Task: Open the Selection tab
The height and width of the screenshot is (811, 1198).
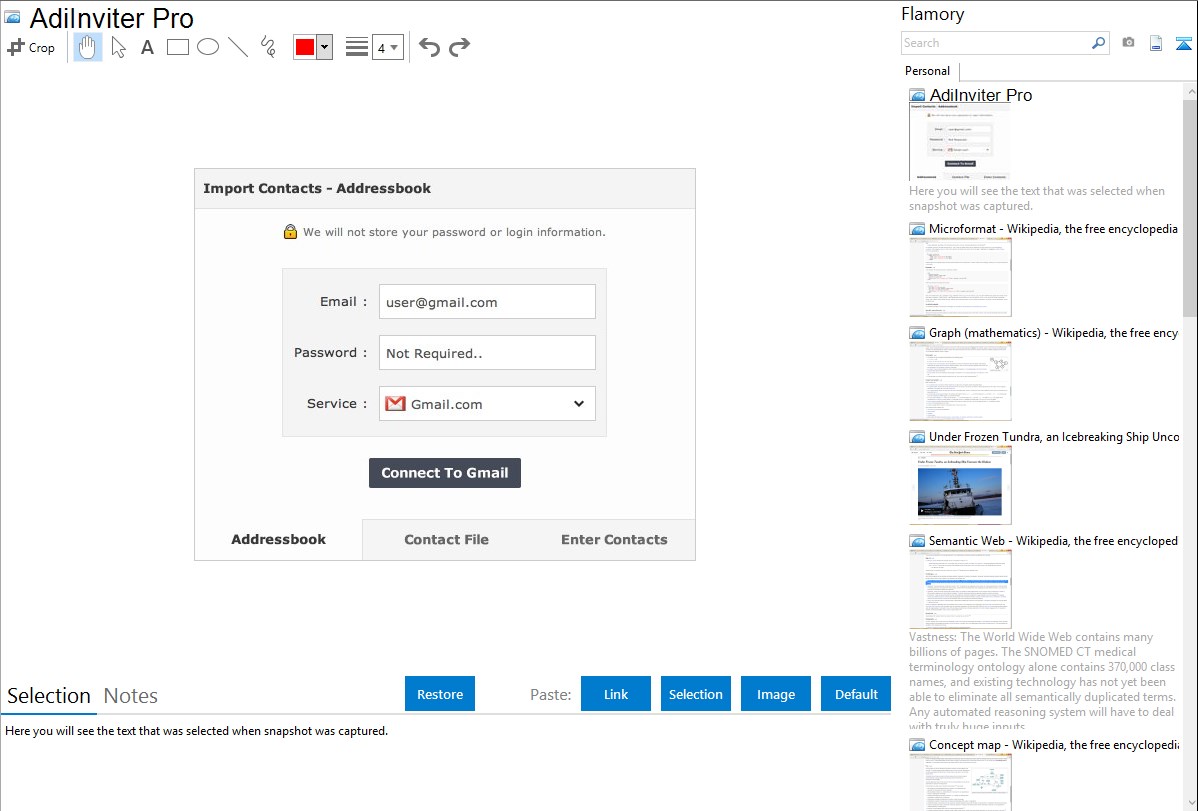Action: coord(49,696)
